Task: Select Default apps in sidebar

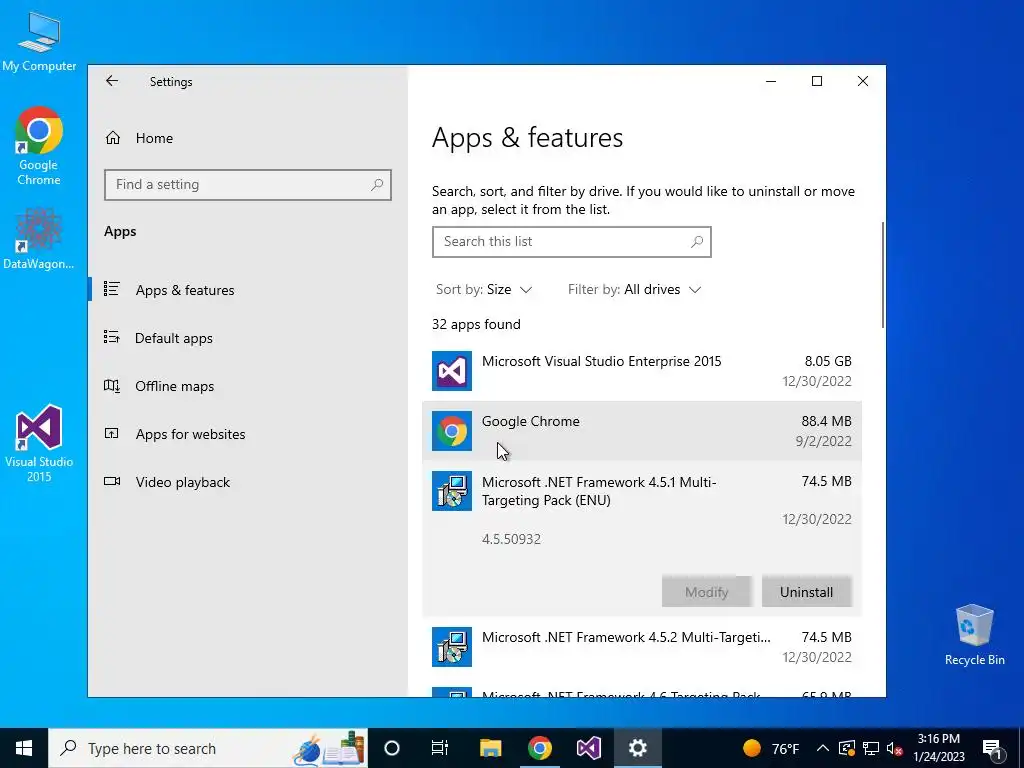Action: click(174, 338)
